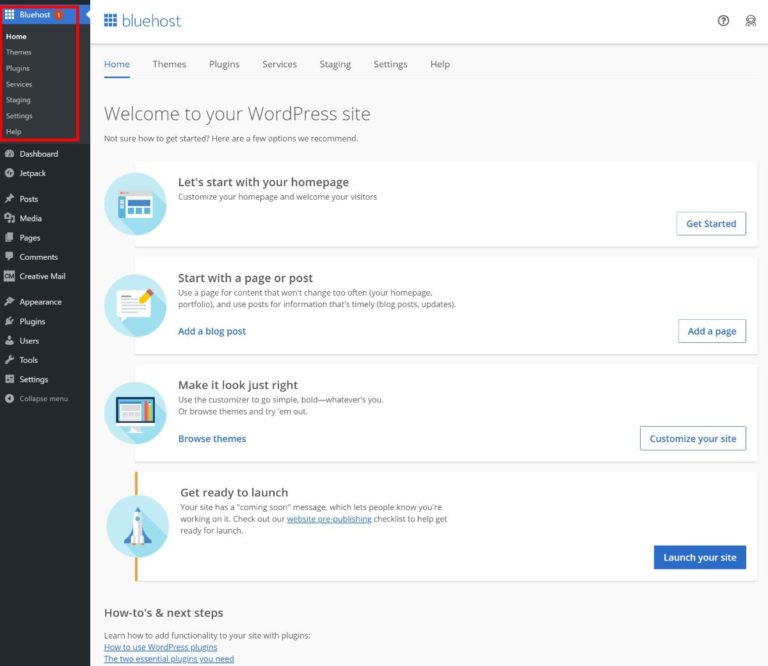Viewport: 768px width, 666px height.
Task: Click the Comments bubble icon
Action: point(9,257)
